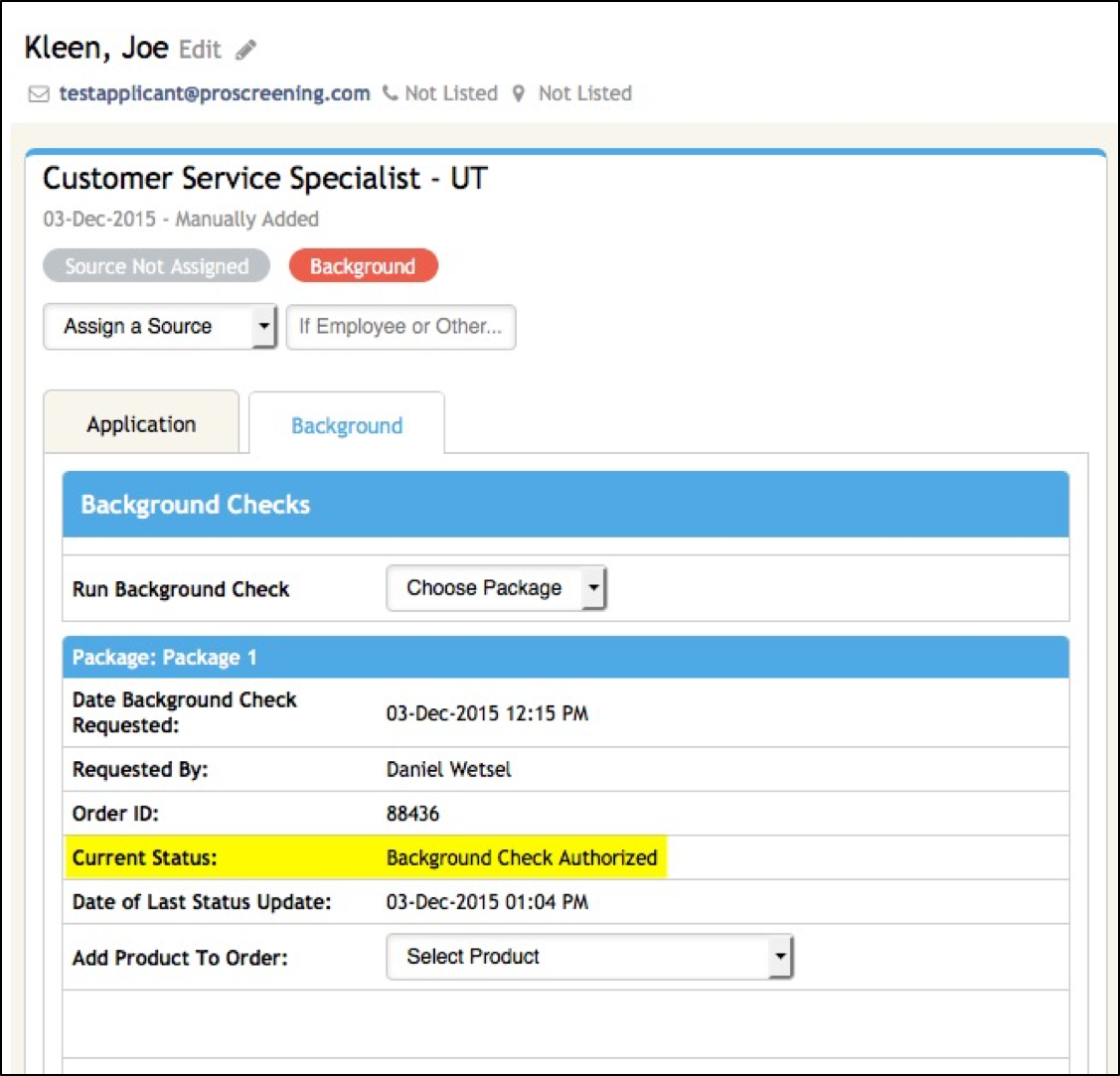Image resolution: width=1120 pixels, height=1076 pixels.
Task: Focus the If Employee or Other text field
Action: [x=400, y=327]
